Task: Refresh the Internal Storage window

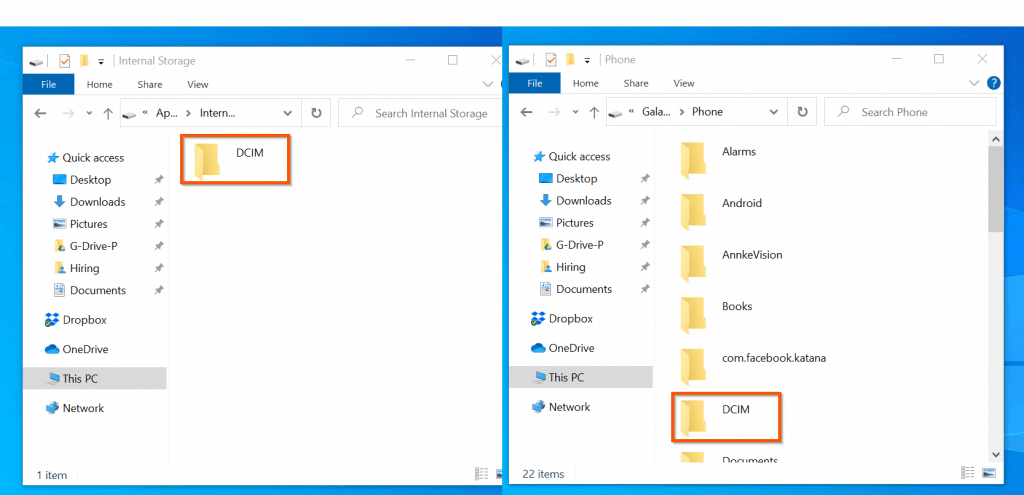Action: coord(316,113)
